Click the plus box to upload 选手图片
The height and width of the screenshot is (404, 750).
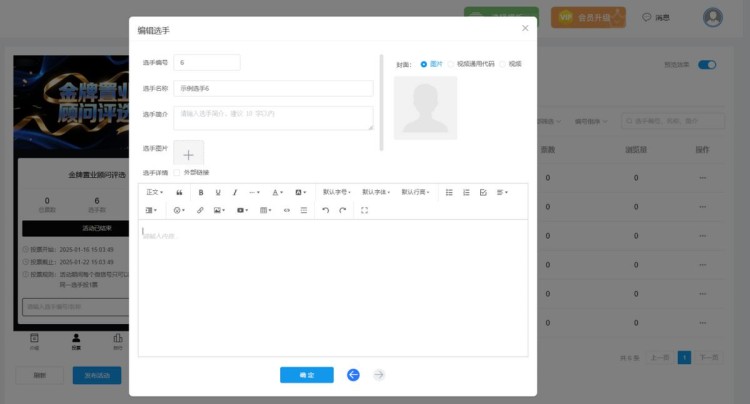tap(189, 154)
